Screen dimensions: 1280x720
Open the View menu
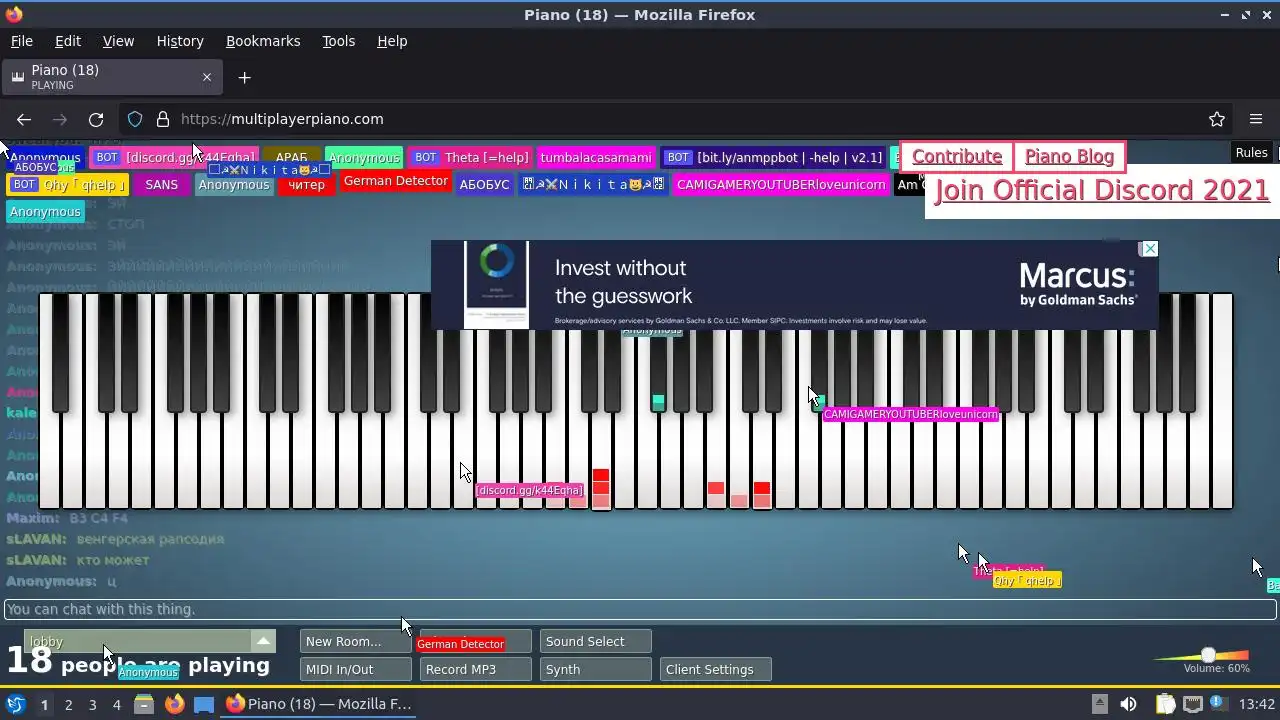(118, 41)
